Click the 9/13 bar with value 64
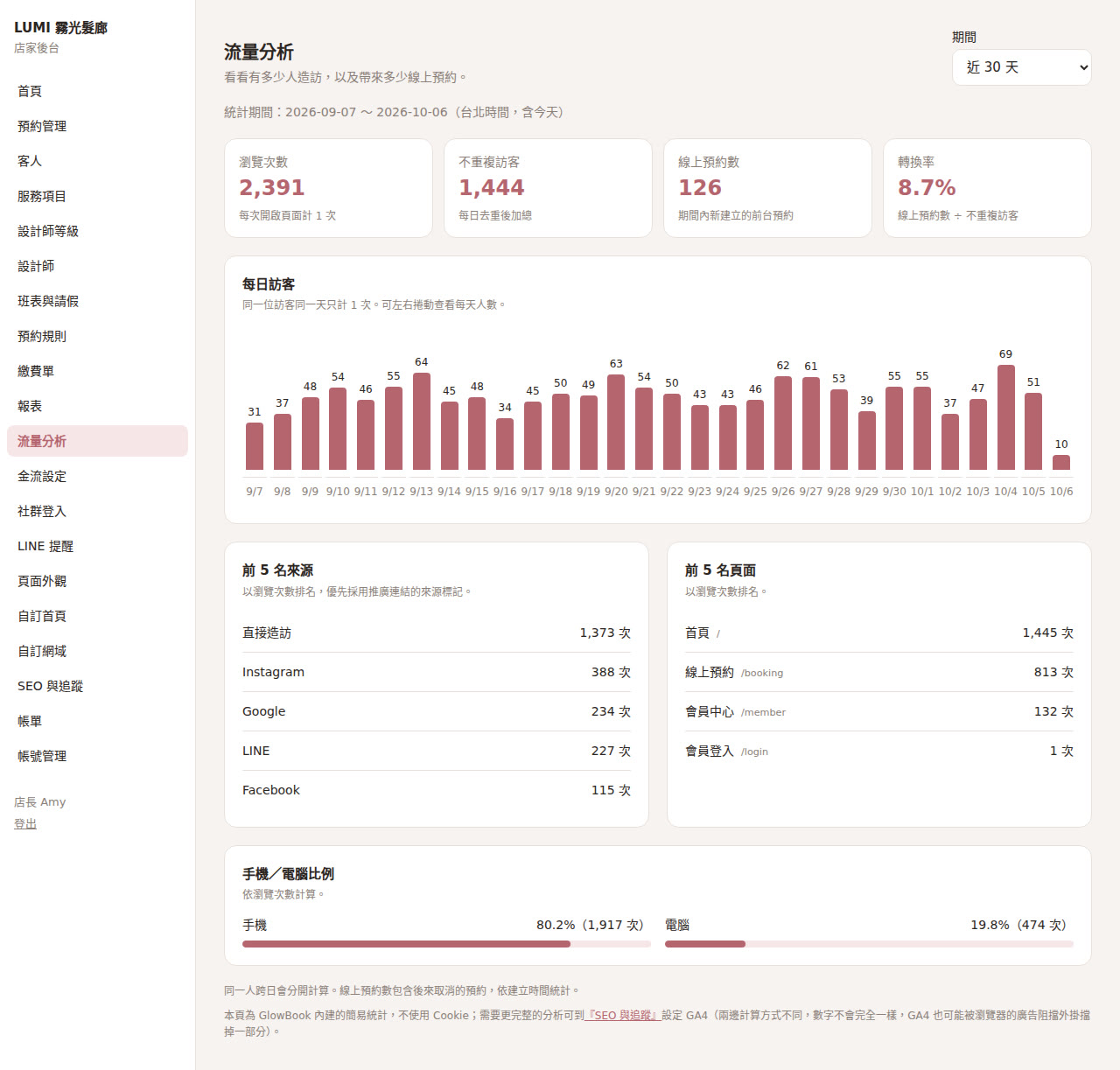The width and height of the screenshot is (1120, 1070). coord(422,422)
